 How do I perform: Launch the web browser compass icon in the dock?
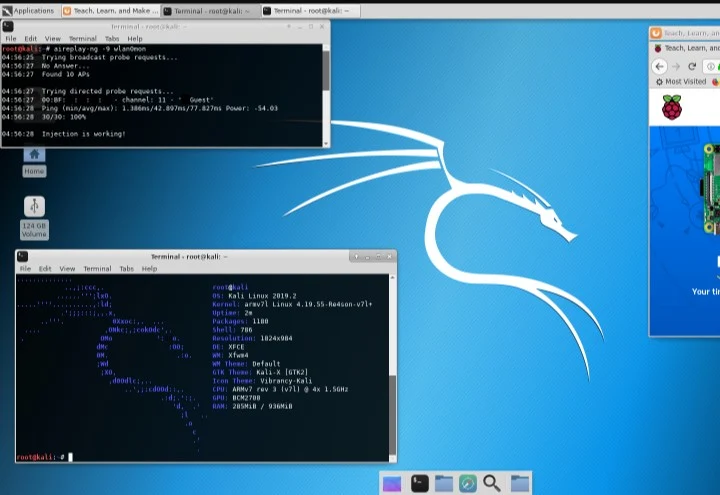[x=468, y=484]
